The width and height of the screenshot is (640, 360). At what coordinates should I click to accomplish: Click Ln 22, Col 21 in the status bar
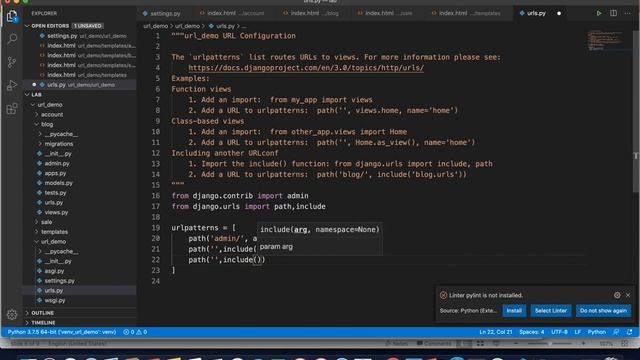[496, 332]
